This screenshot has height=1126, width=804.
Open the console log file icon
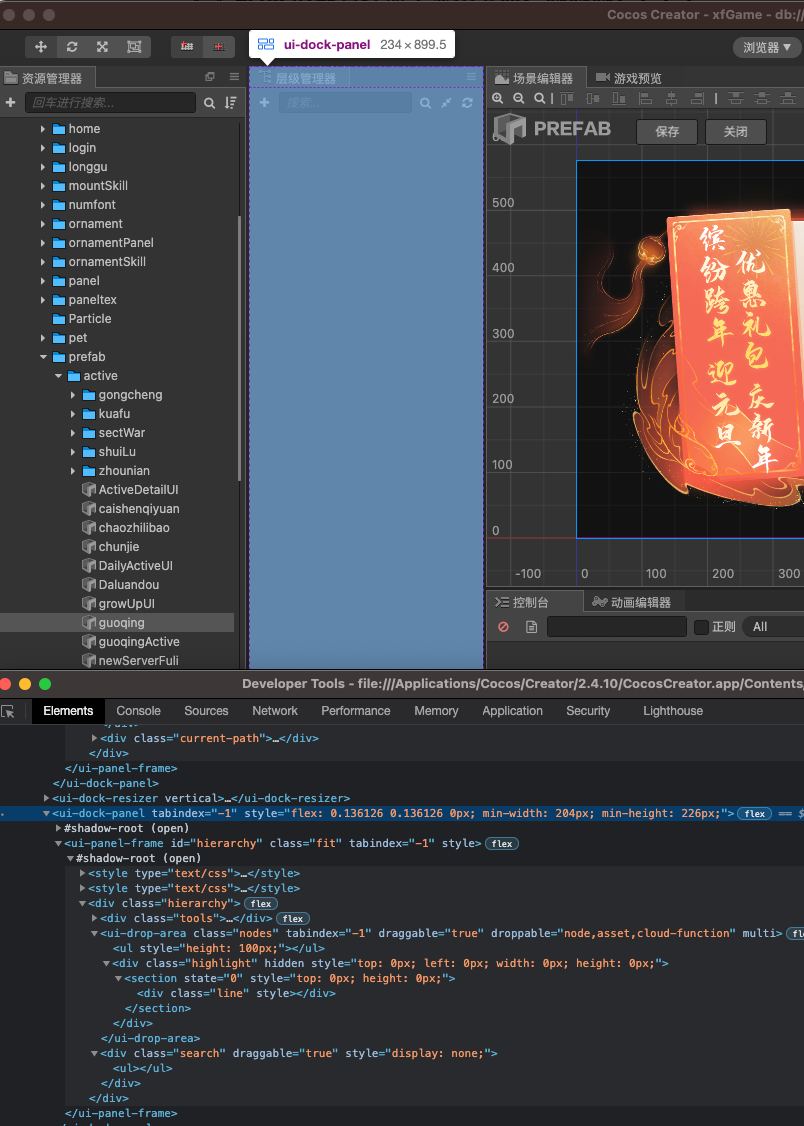[531, 627]
